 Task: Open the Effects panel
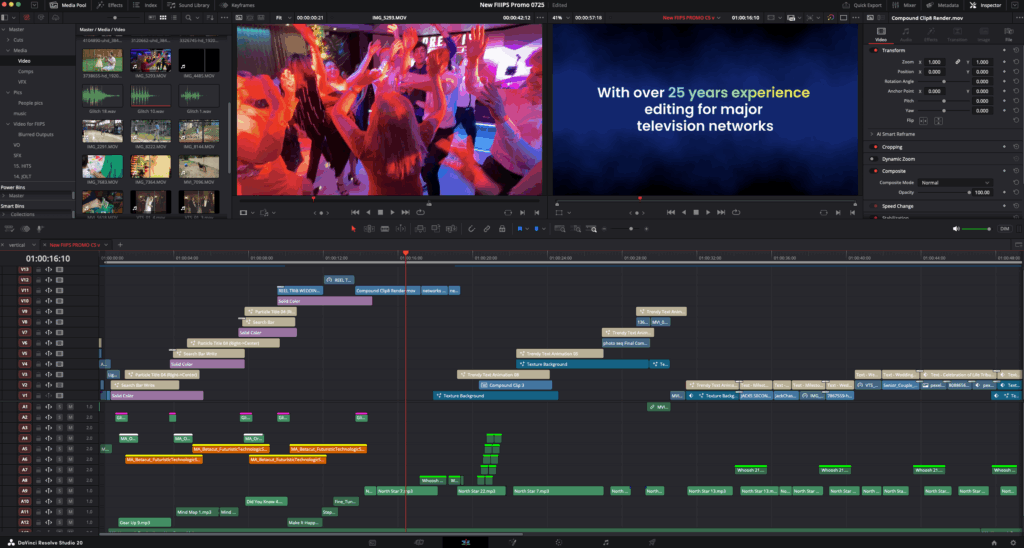(x=110, y=5)
